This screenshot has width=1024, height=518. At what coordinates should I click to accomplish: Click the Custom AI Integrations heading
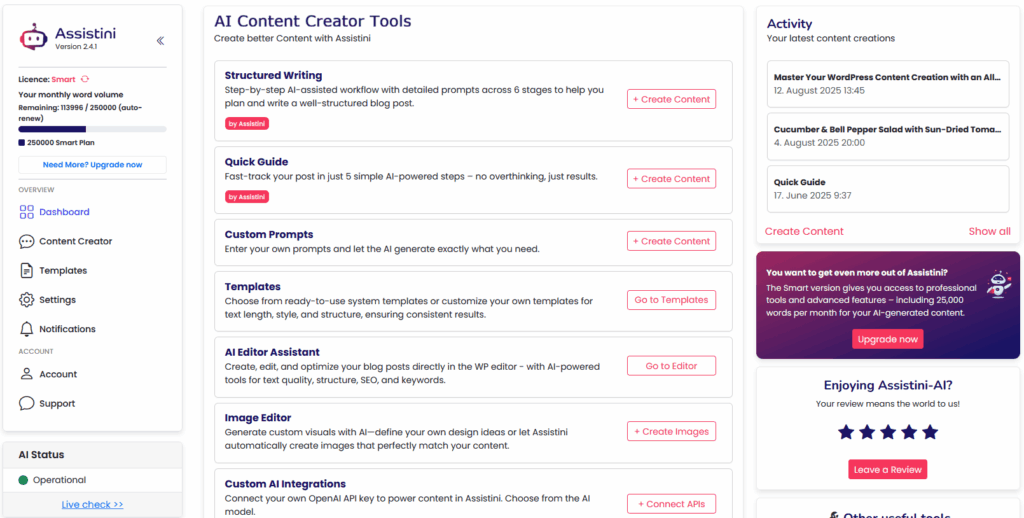[x=285, y=484]
